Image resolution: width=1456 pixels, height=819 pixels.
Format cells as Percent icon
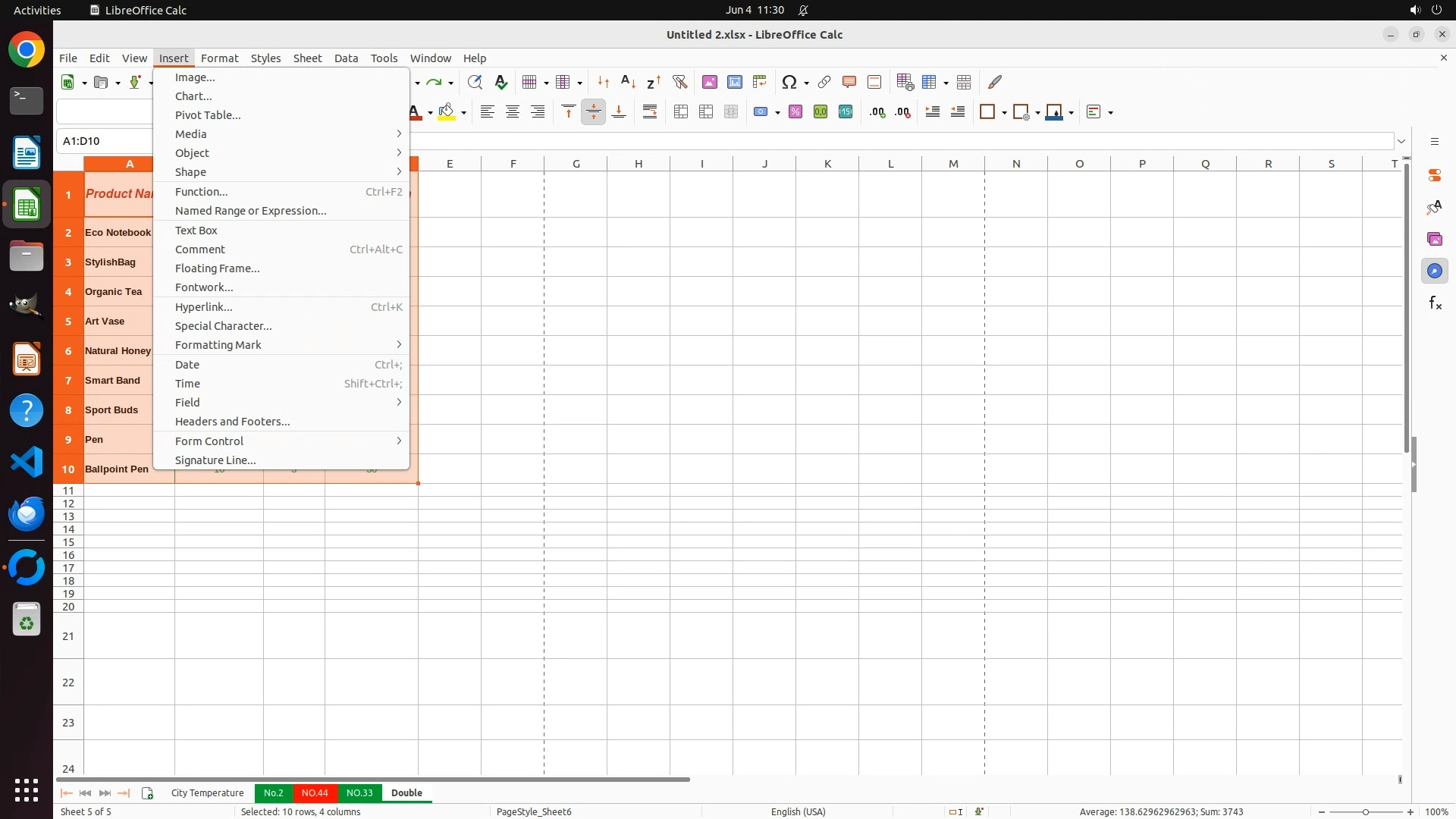click(795, 112)
